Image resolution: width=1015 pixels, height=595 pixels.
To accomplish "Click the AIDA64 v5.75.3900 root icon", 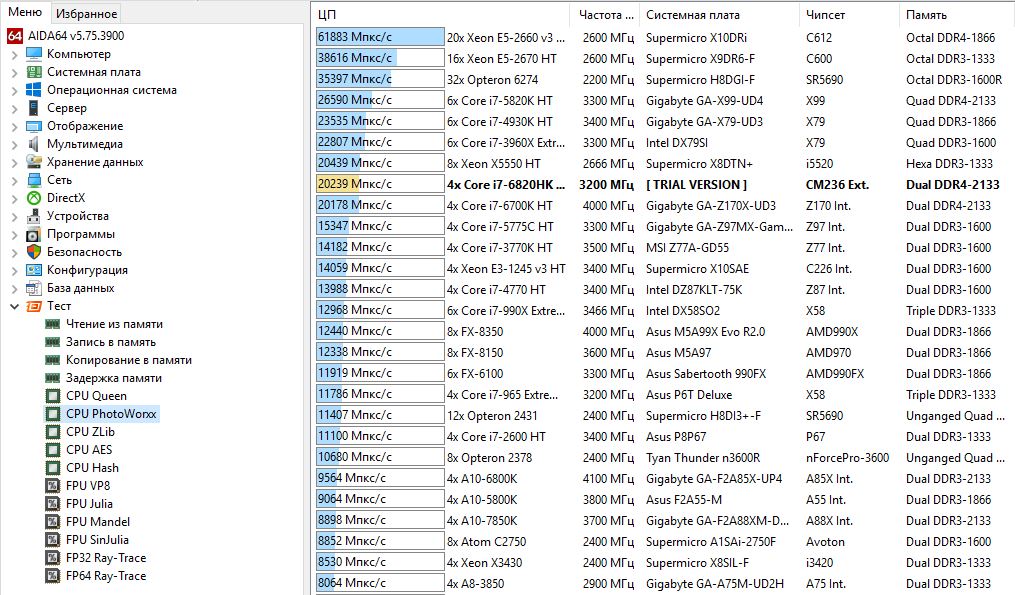I will pos(15,36).
